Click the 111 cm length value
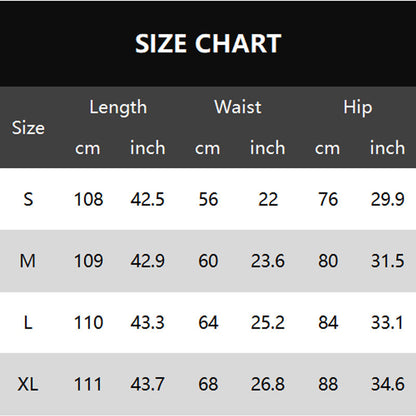The width and height of the screenshot is (416, 416). click(88, 384)
